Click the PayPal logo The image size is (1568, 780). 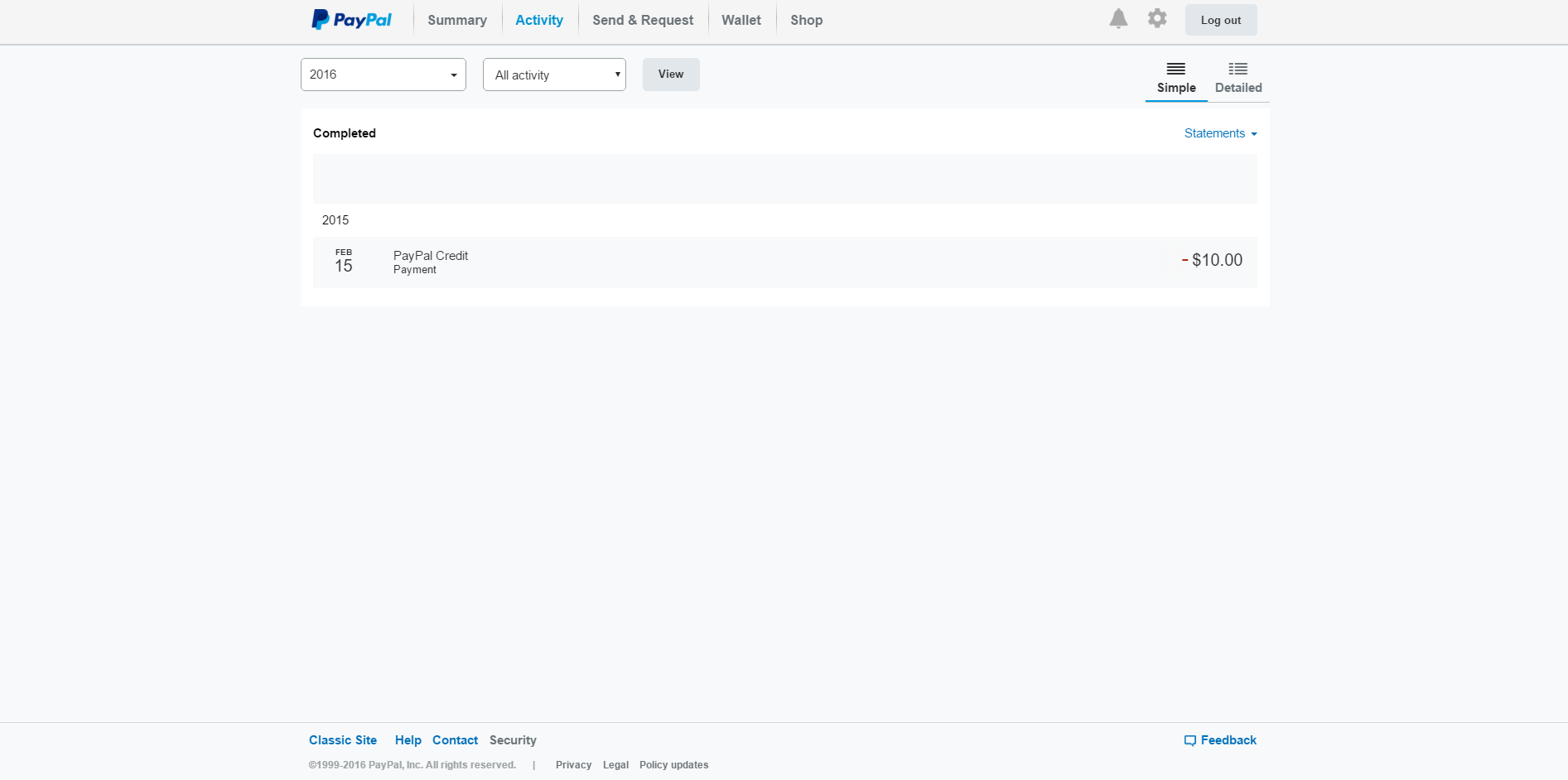point(351,20)
